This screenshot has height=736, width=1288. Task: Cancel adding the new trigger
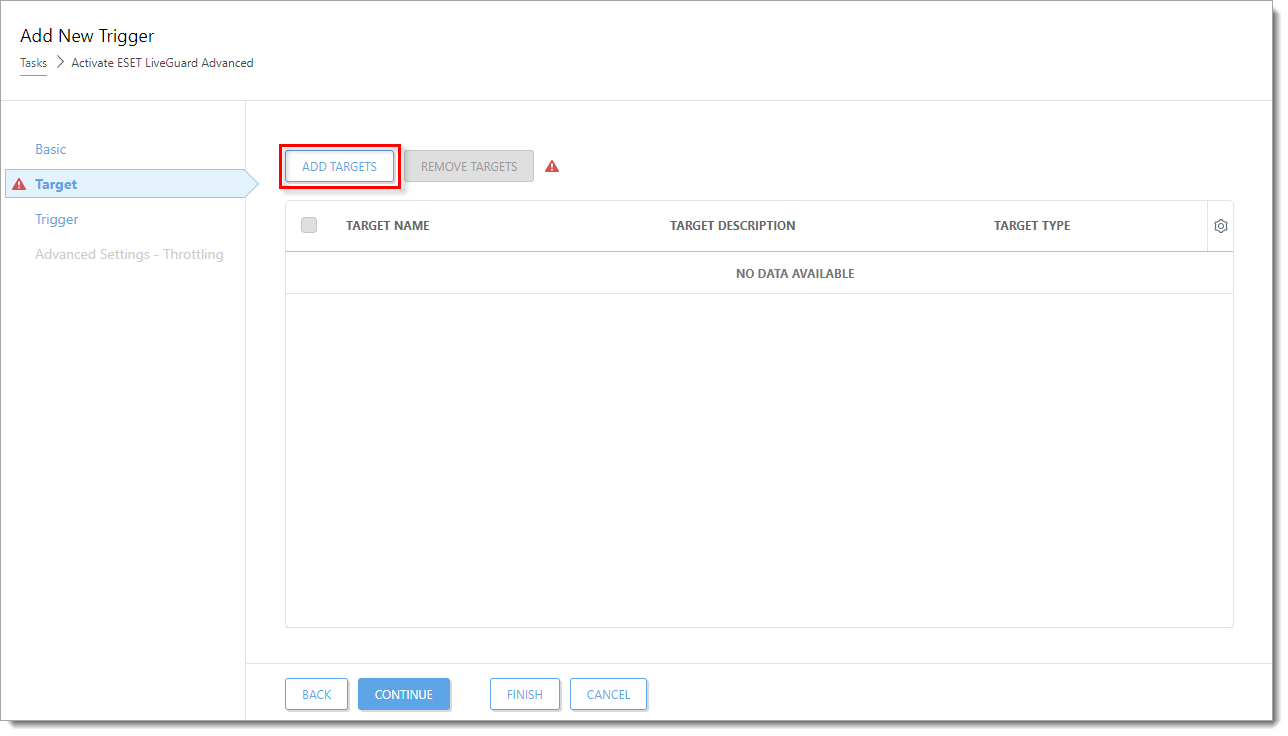(609, 694)
